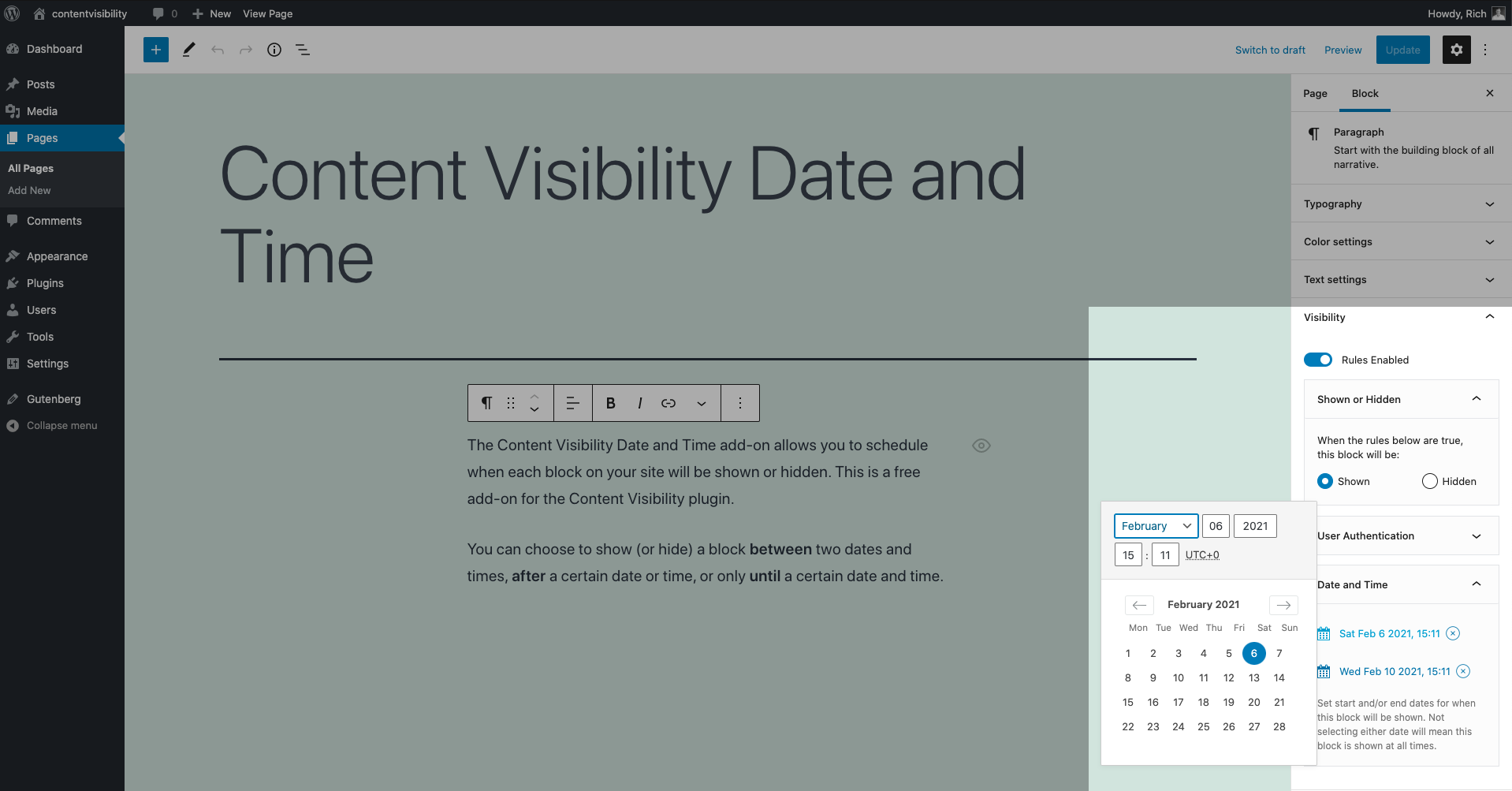
Task: Open comments bubble in admin bar
Action: [165, 13]
